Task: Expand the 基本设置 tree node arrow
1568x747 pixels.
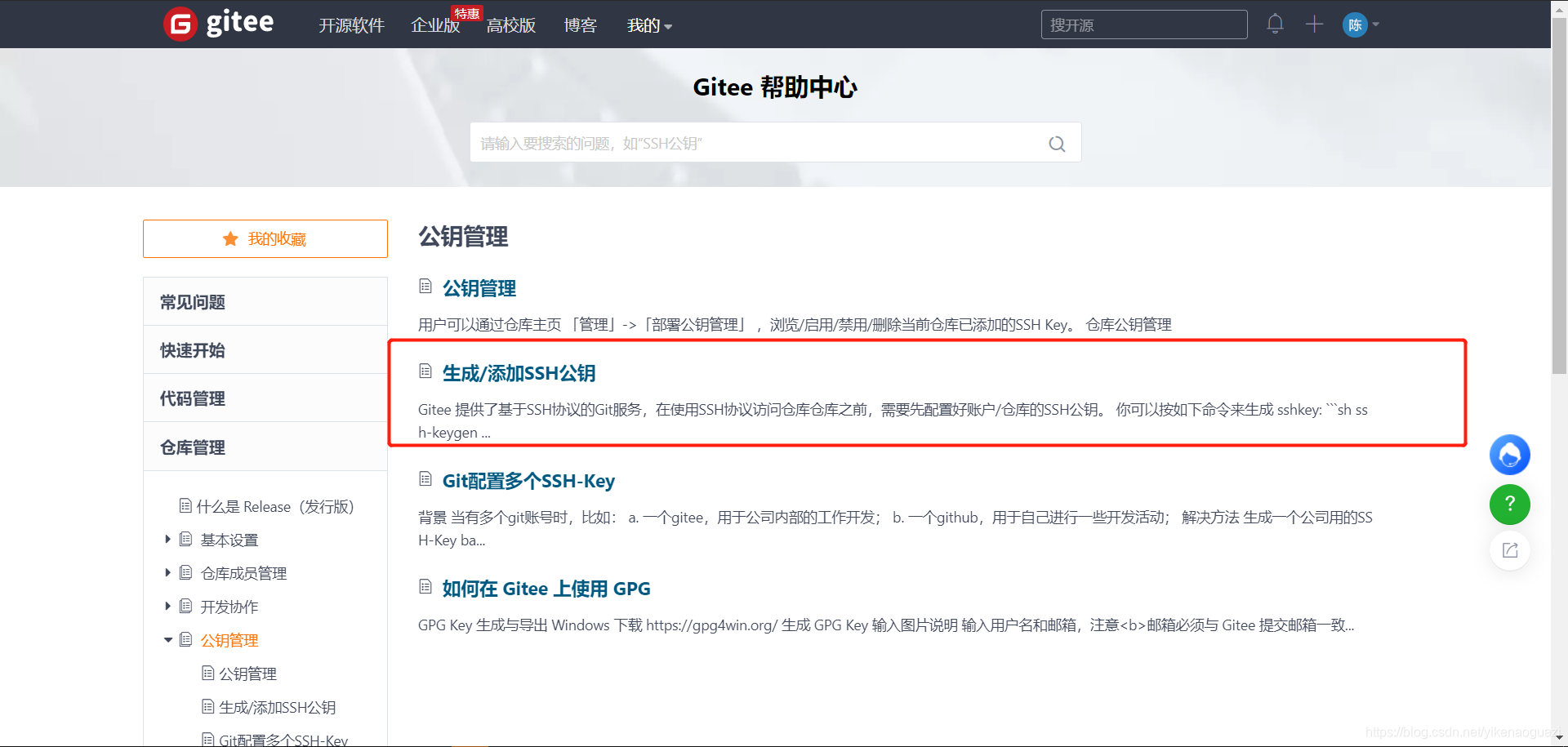Action: (167, 539)
